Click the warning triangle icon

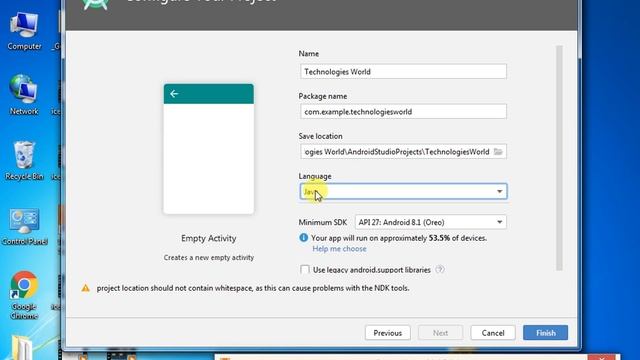(85, 288)
